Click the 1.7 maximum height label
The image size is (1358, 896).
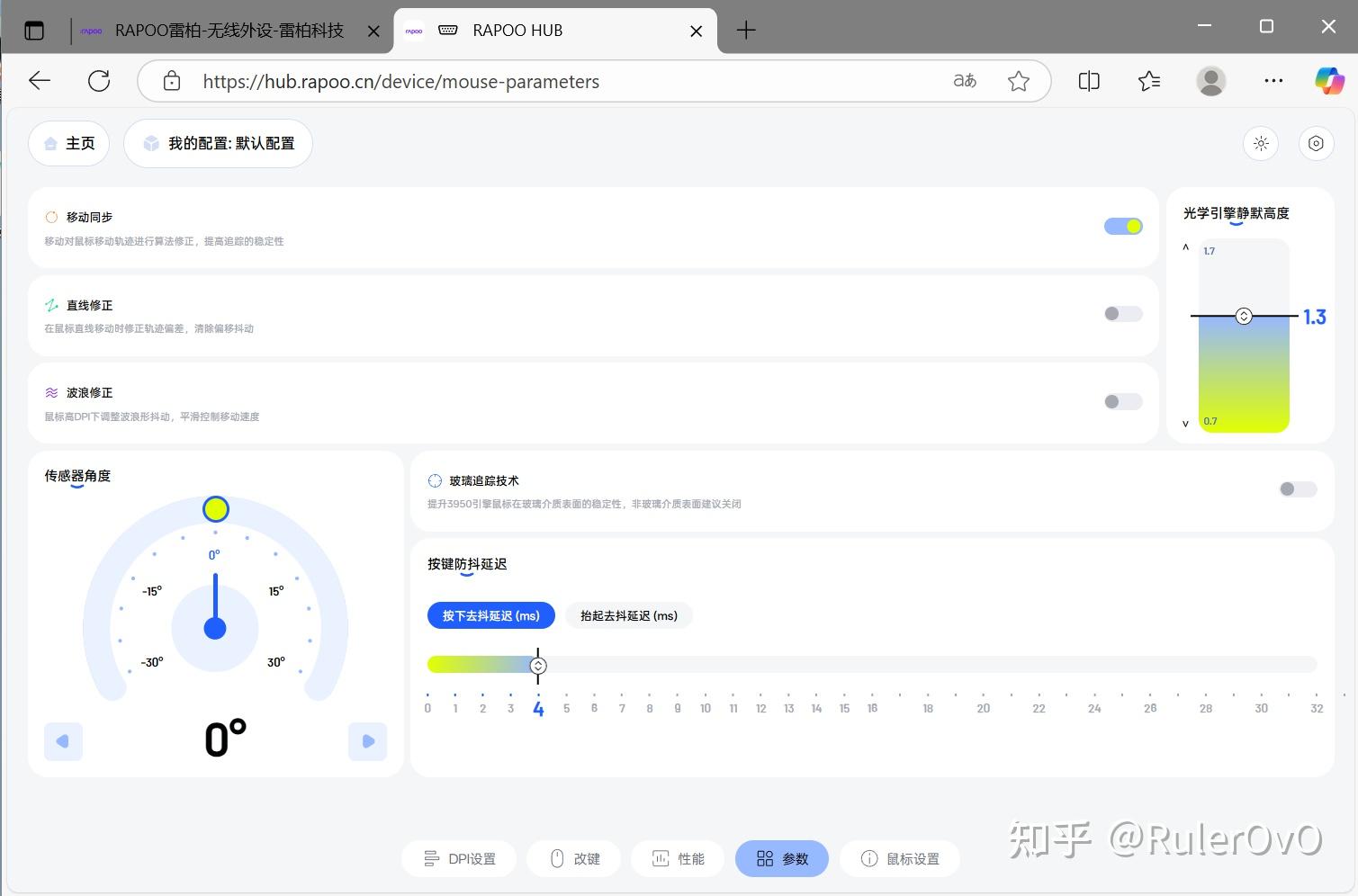[x=1209, y=251]
